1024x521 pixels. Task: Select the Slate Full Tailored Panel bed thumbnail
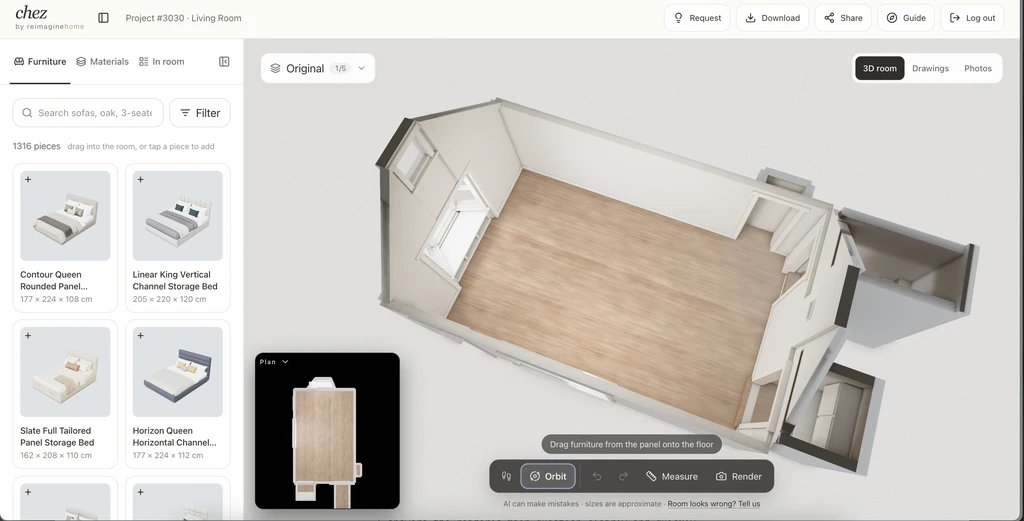(x=65, y=371)
